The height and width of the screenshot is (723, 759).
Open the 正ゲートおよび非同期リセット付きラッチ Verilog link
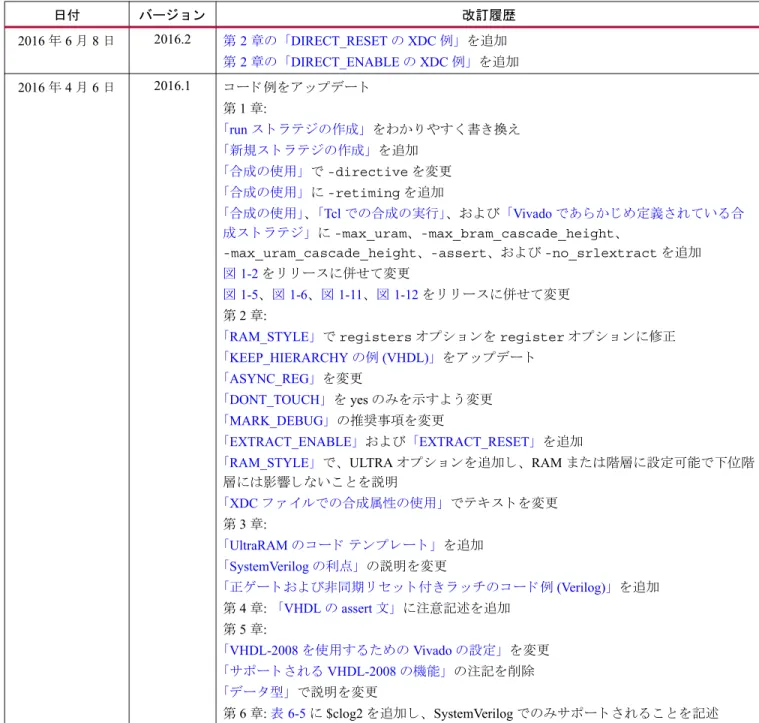(417, 587)
